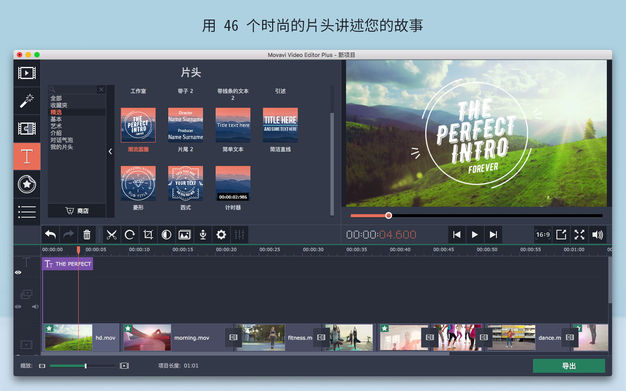Click the timeline horizontal scrollbar
Screen dimensions: 626x391
click(x=246, y=354)
